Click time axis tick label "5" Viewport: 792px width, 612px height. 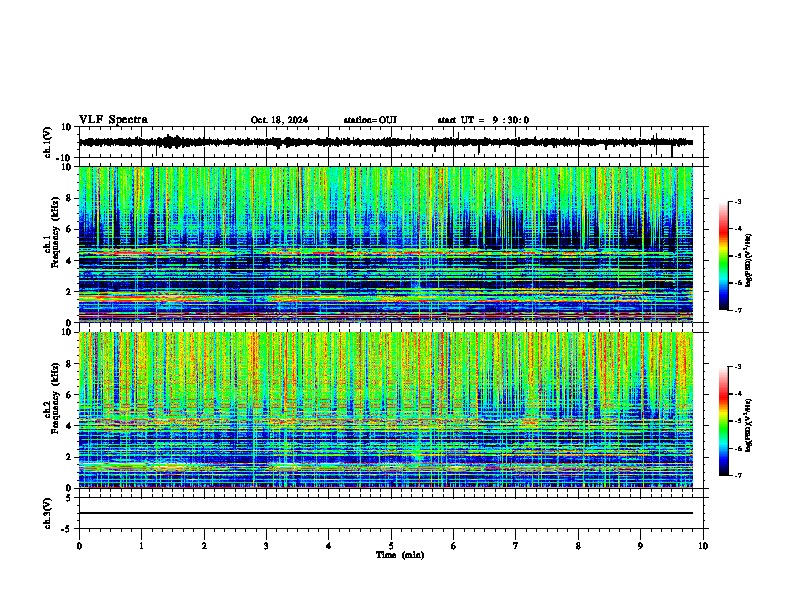391,546
